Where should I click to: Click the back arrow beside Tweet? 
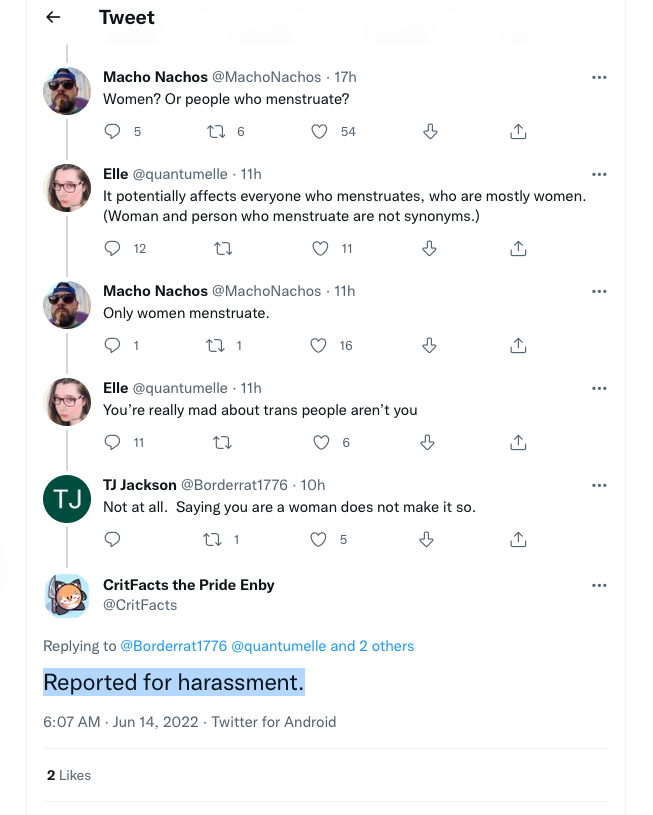click(53, 17)
